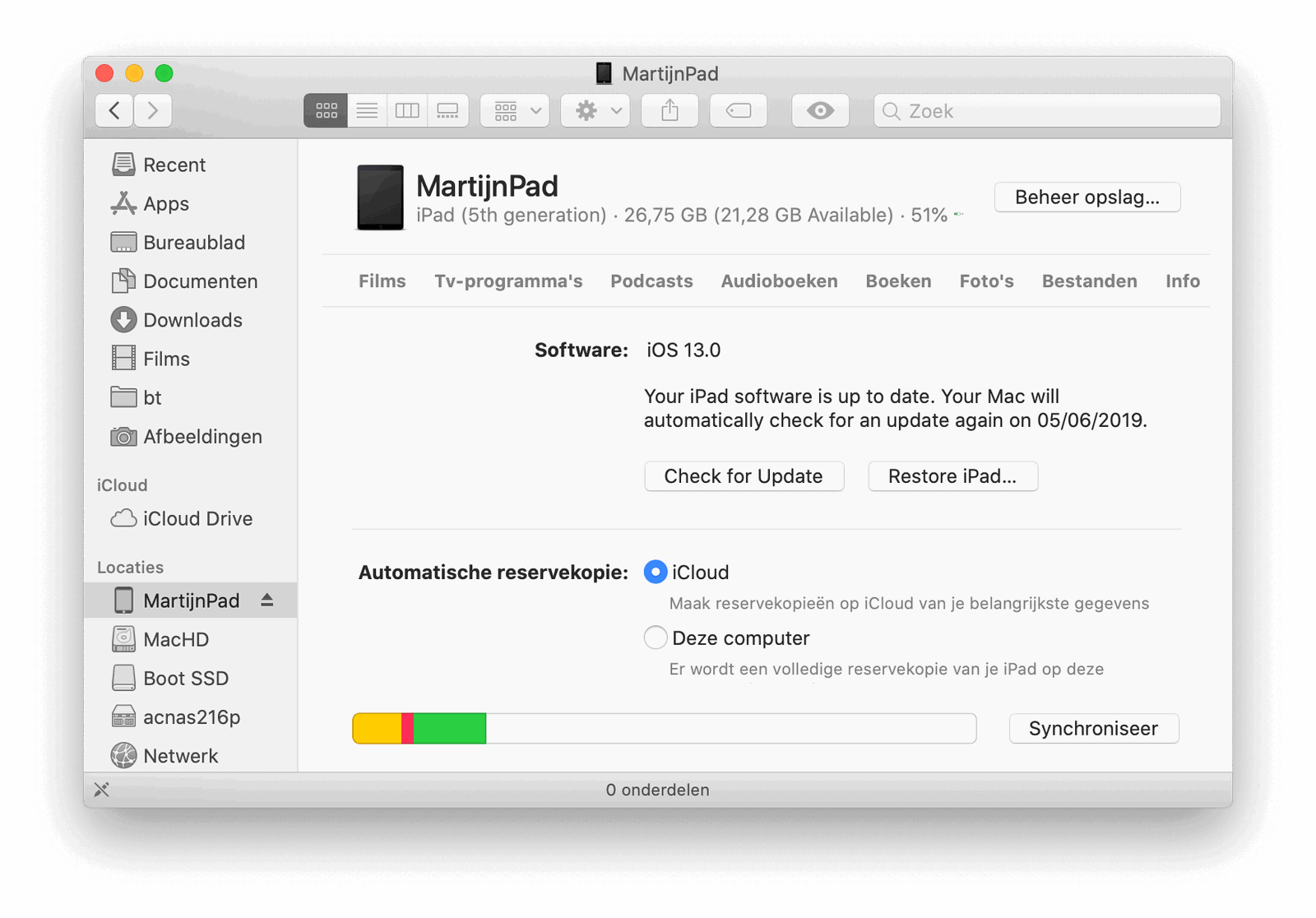The width and height of the screenshot is (1316, 918).
Task: Click the Quick Look eye icon
Action: click(820, 111)
